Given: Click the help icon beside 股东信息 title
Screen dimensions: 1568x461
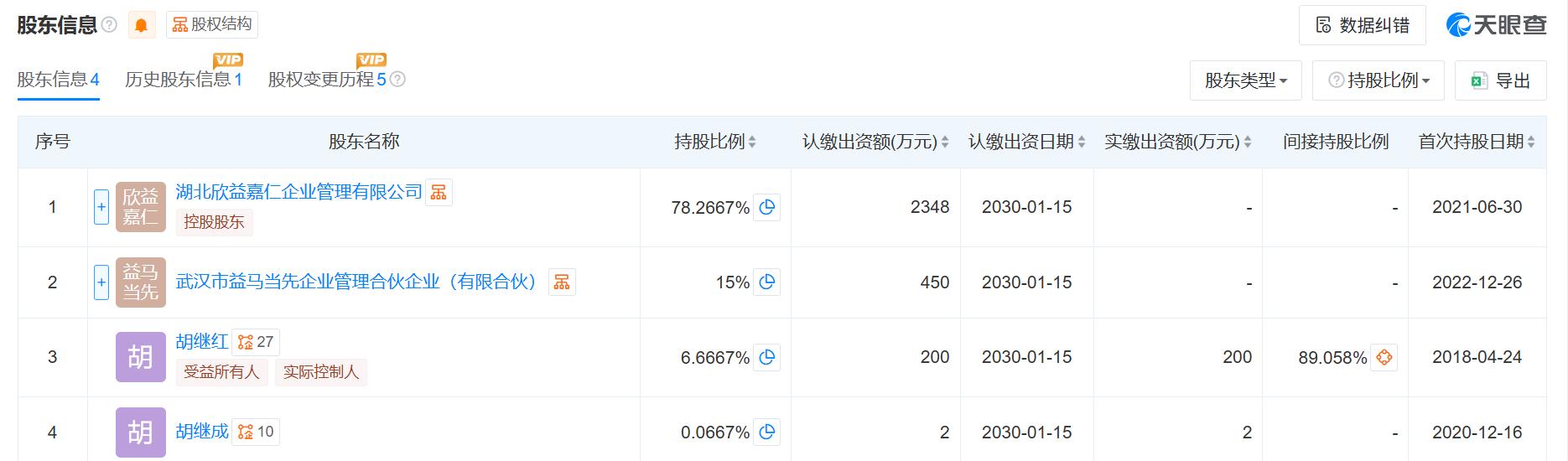Looking at the screenshot, I should click(x=109, y=25).
